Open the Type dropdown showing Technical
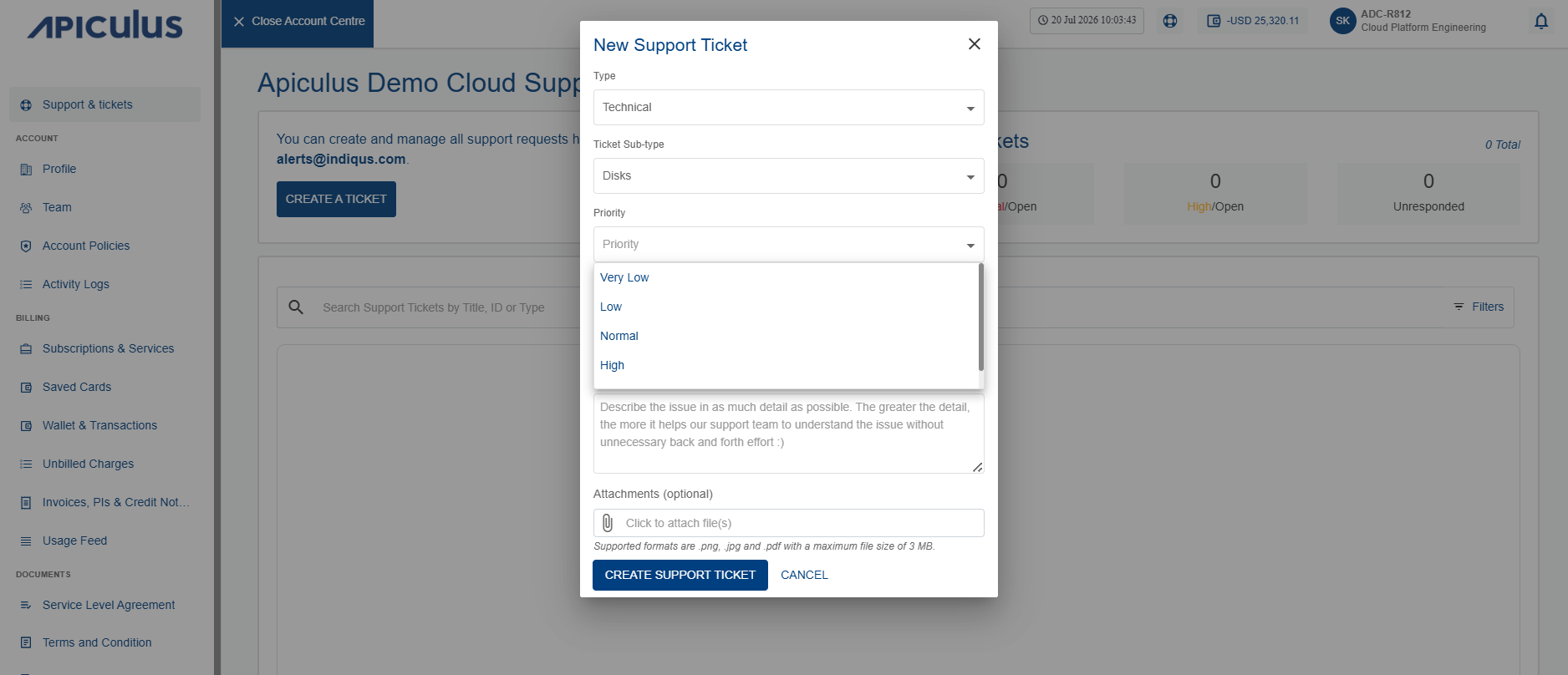 point(788,108)
